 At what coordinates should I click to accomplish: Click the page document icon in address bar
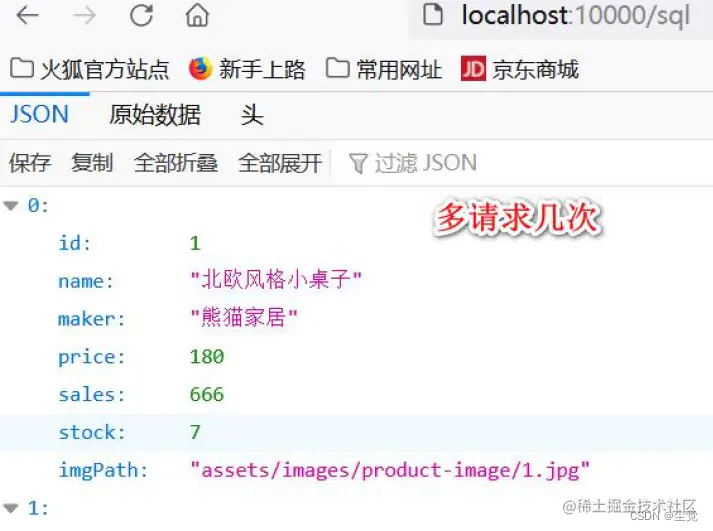432,14
